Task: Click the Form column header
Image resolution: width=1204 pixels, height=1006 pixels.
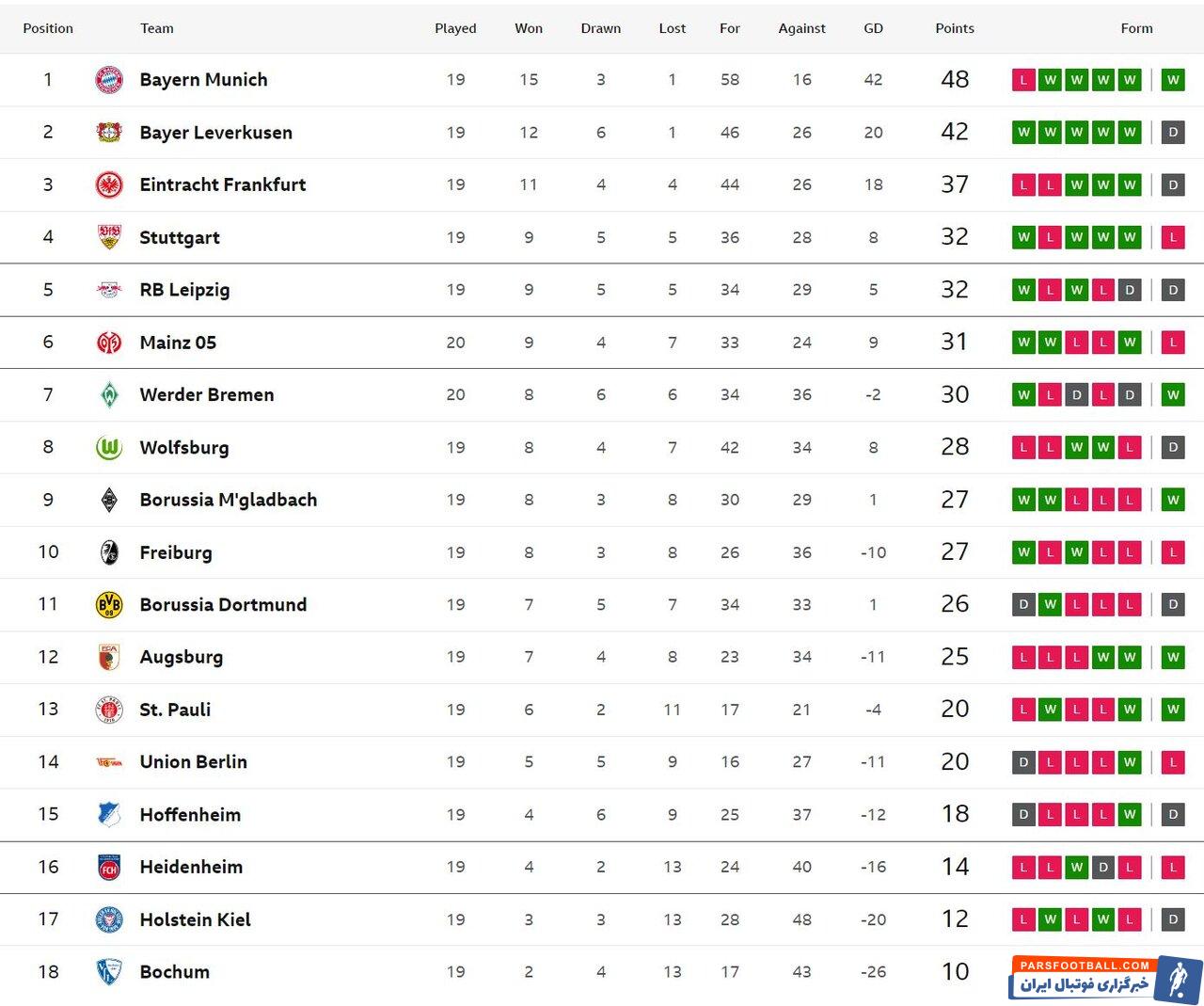Action: point(1136,28)
